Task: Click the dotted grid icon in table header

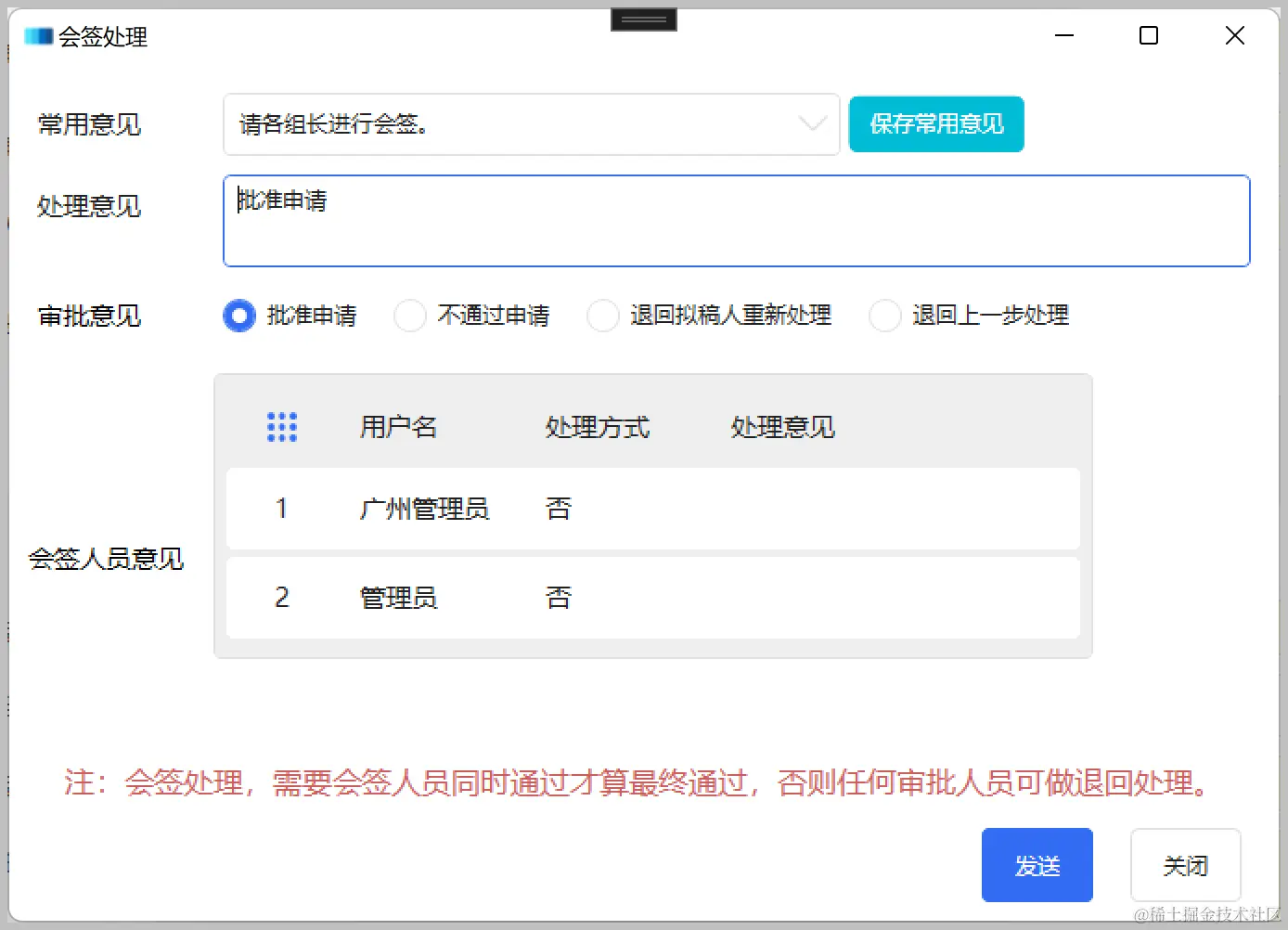Action: pos(282,427)
